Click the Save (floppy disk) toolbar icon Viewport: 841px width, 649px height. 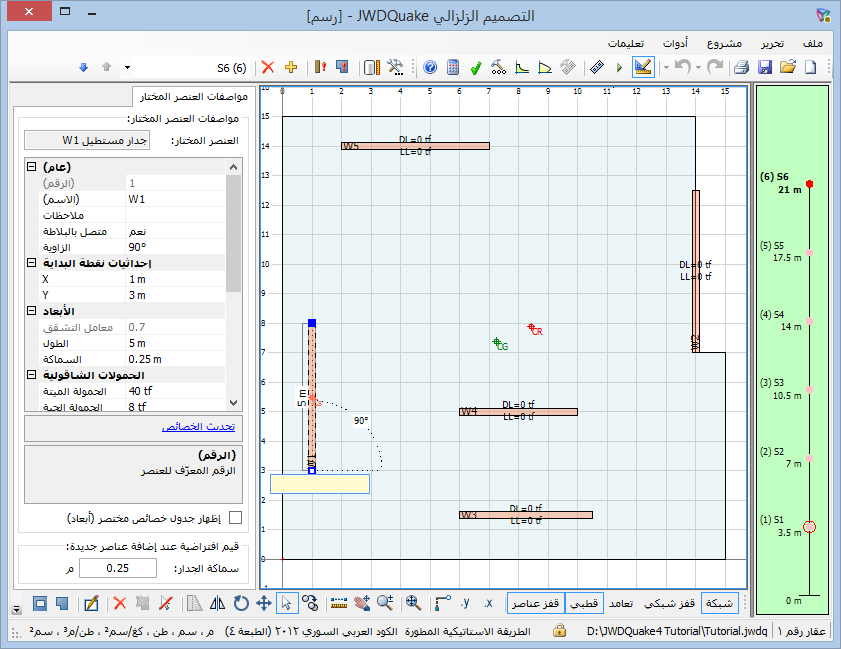[765, 67]
